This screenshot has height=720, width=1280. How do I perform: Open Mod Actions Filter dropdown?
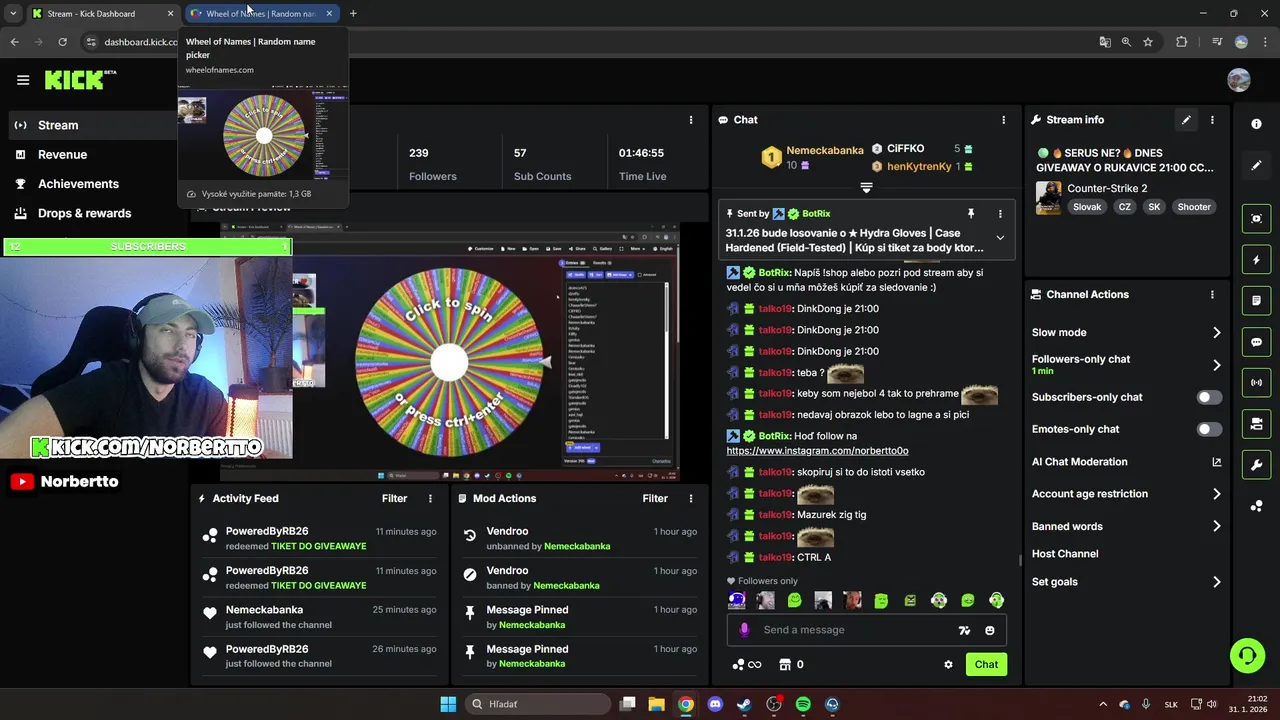655,498
